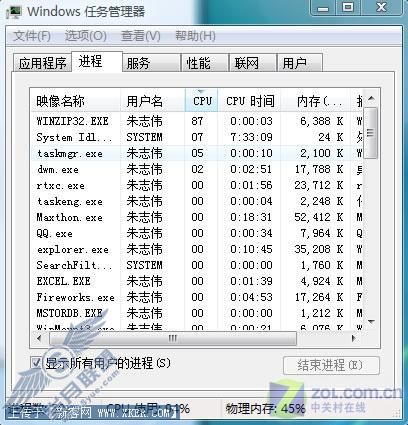Click memory value 35,208 K of explorer

319,249
